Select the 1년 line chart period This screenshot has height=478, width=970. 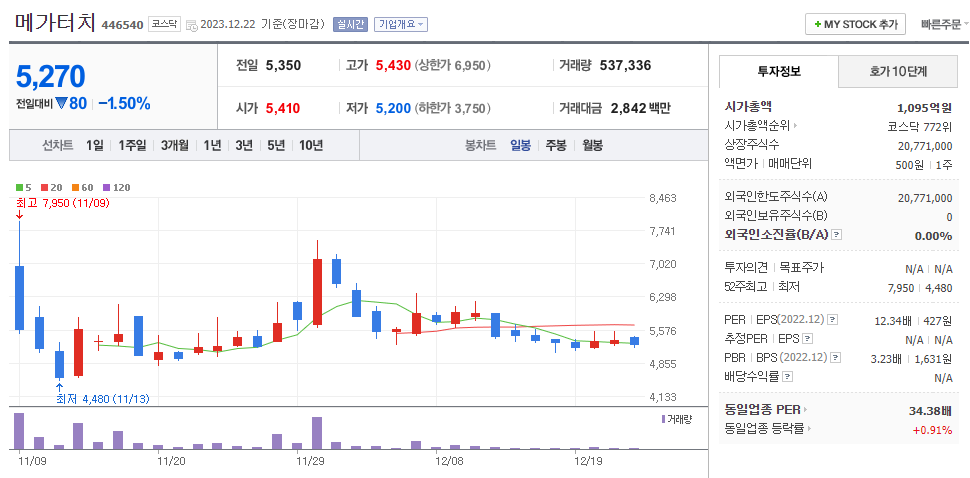click(x=212, y=145)
